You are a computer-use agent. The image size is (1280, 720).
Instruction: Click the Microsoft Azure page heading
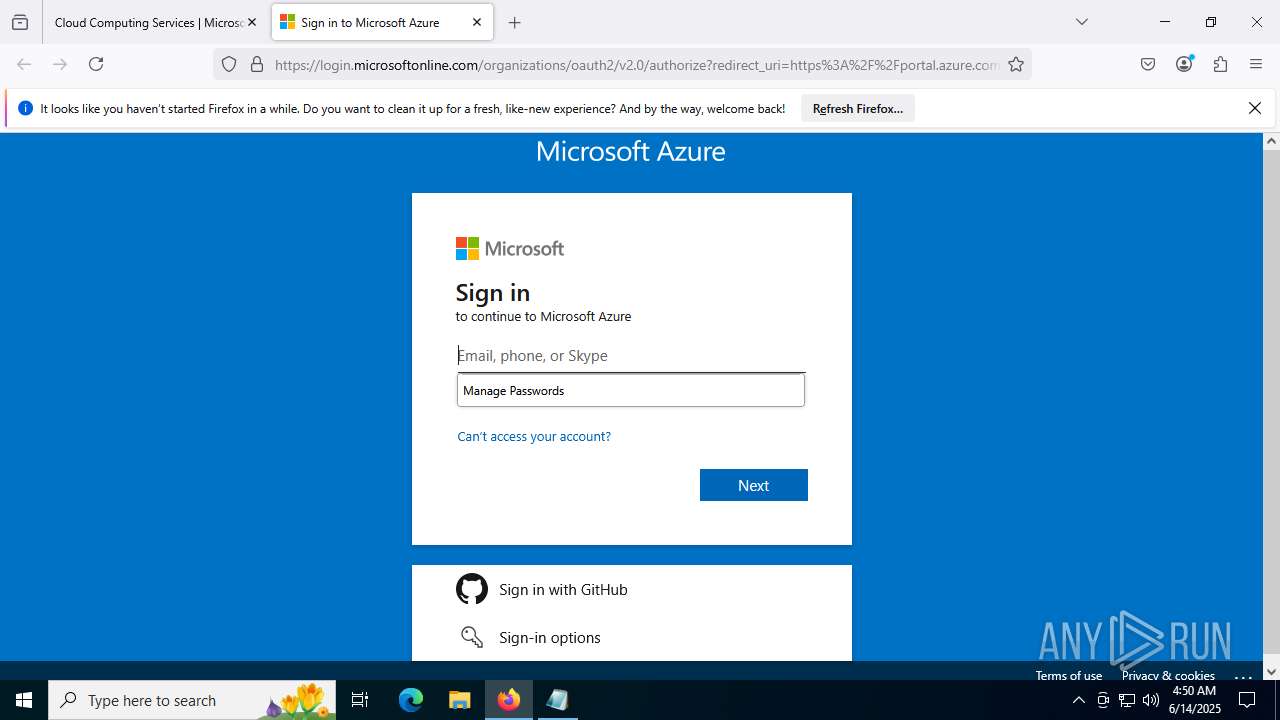coord(630,151)
